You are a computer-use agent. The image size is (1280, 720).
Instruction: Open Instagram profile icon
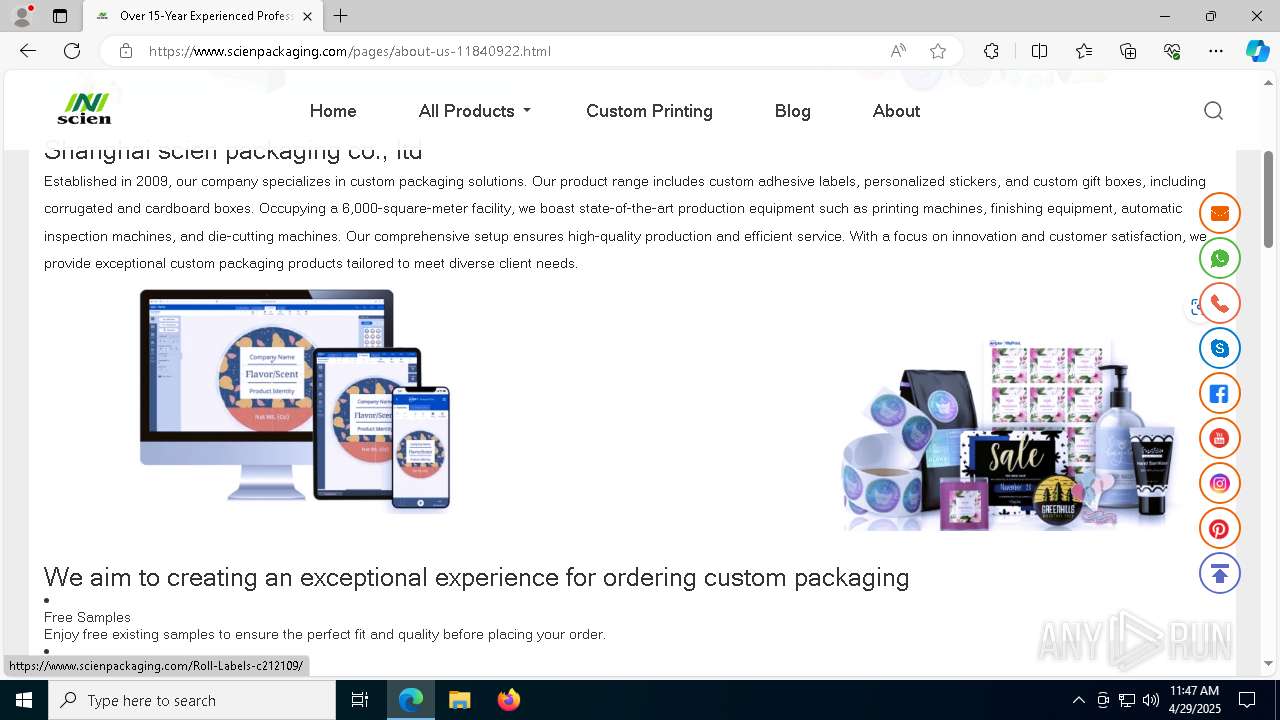[x=1219, y=483]
